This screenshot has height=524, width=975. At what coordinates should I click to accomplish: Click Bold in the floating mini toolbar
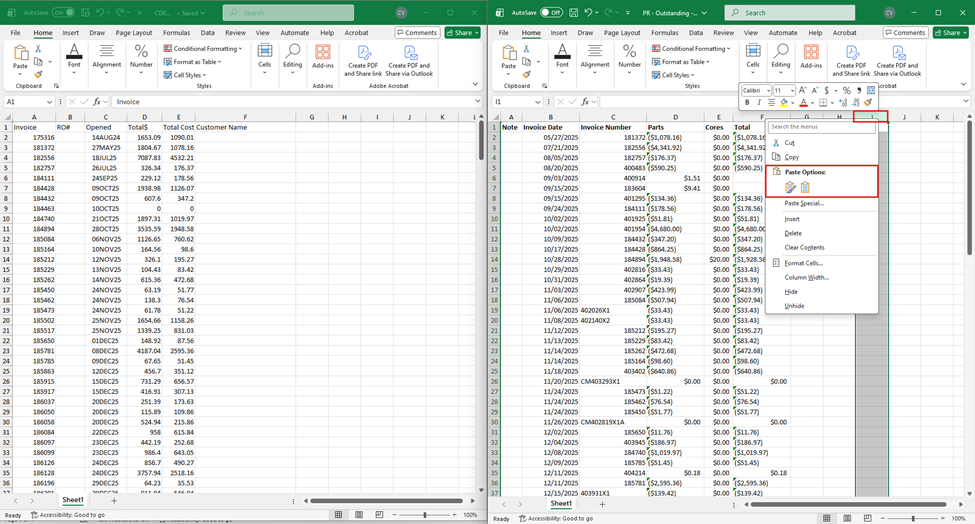(747, 103)
